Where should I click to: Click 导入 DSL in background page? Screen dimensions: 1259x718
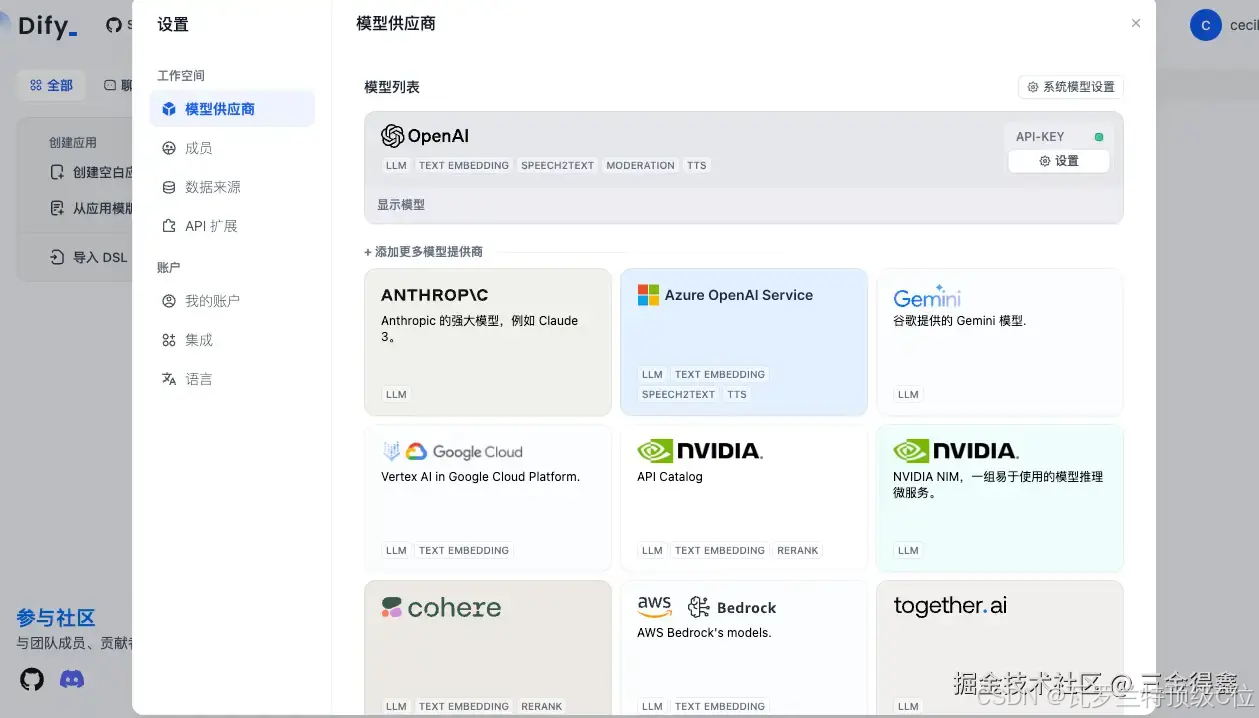pyautogui.click(x=89, y=257)
